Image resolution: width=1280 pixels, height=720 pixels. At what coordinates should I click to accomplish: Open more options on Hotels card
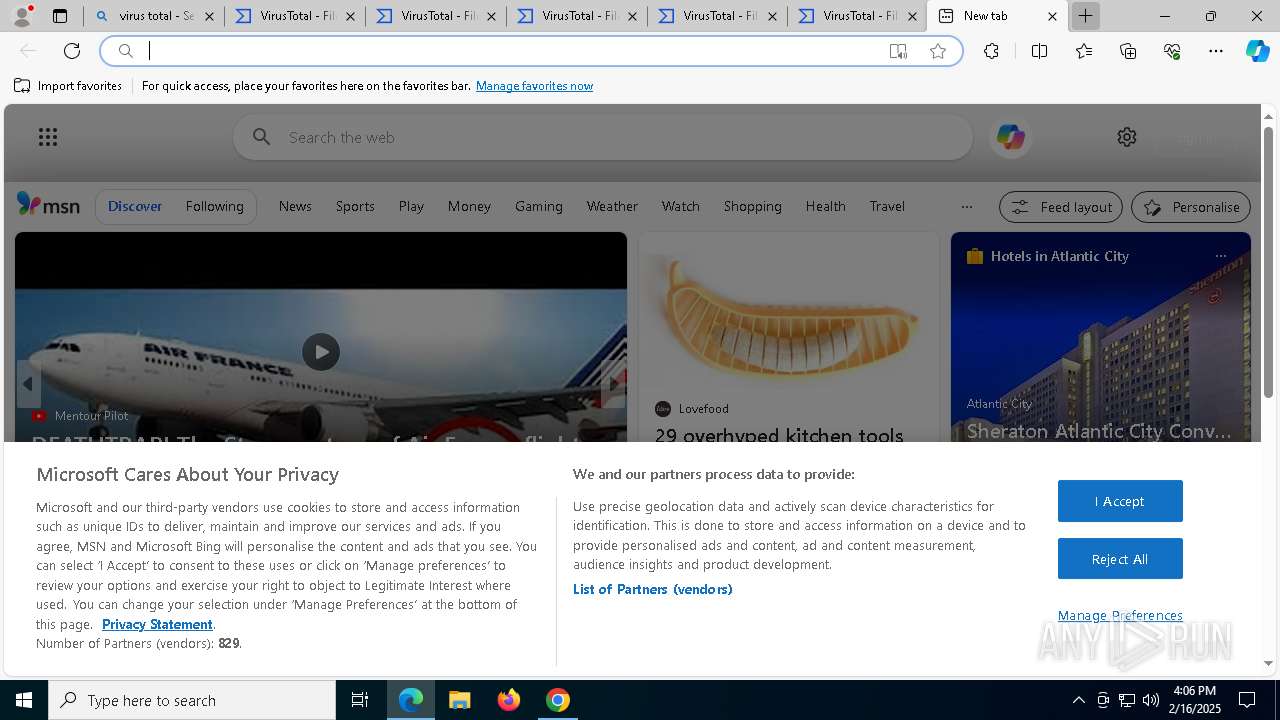(x=1220, y=256)
